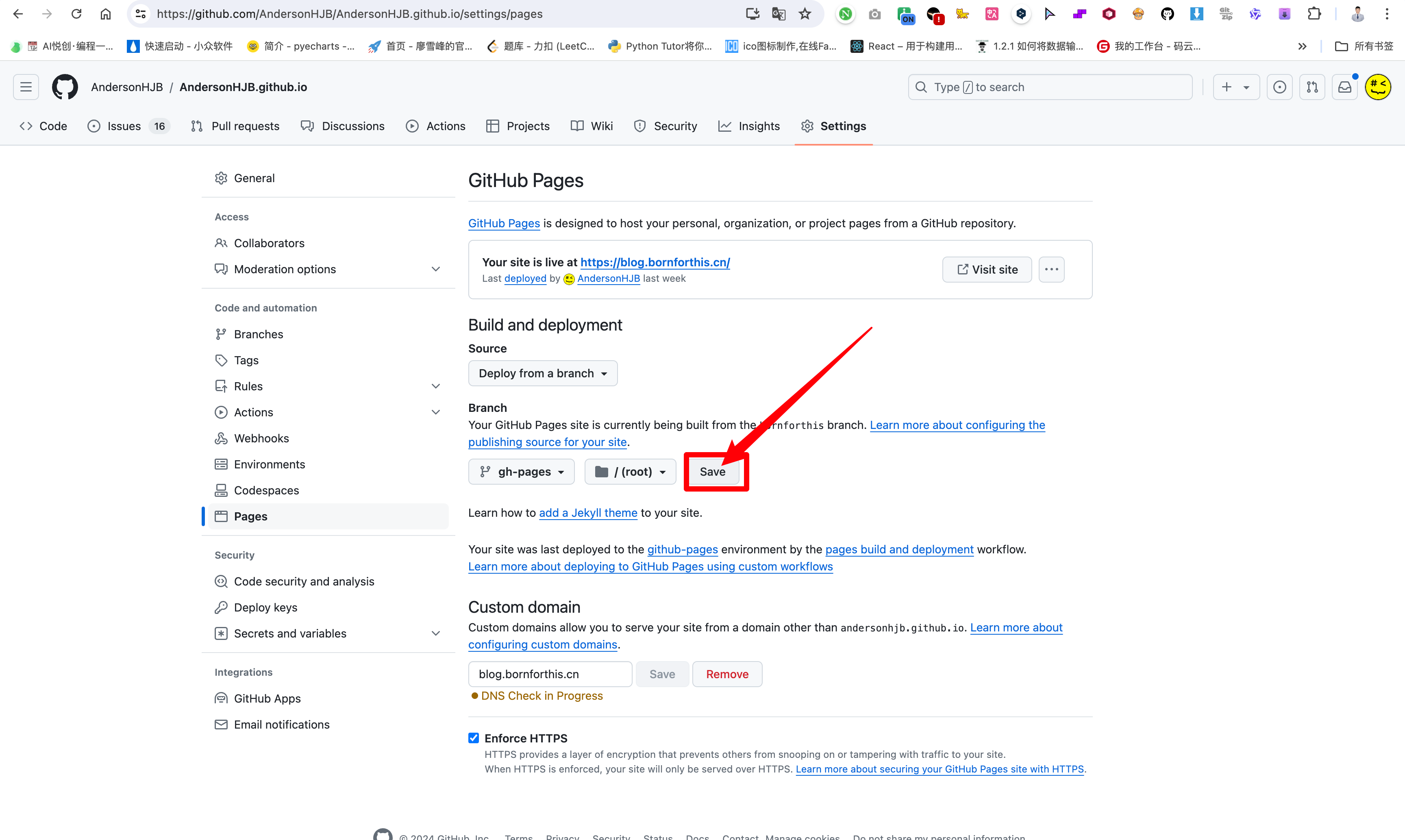Open the three-dot options next to Visit site
This screenshot has height=840, width=1405.
click(1051, 270)
